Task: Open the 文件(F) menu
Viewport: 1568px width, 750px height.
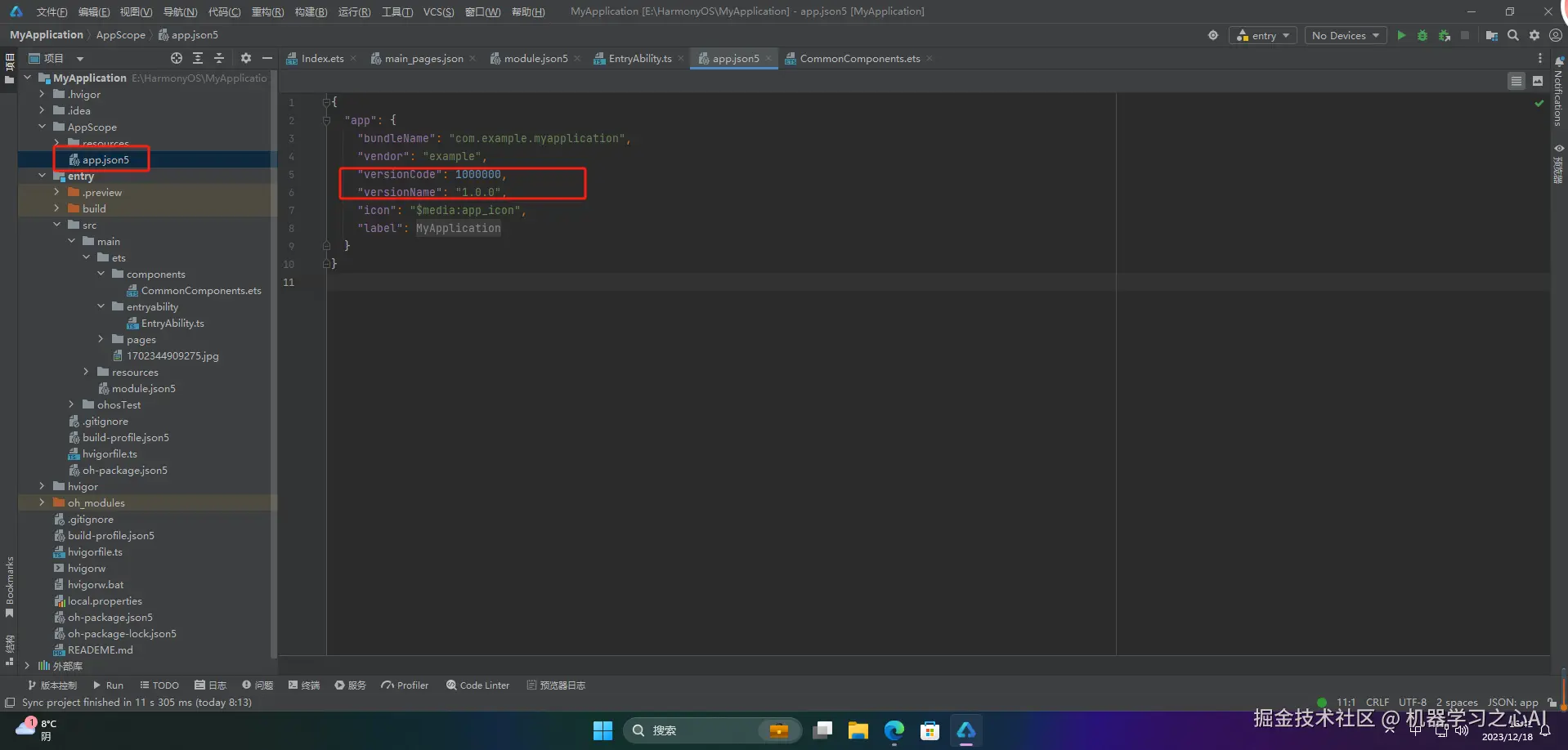Action: point(52,11)
